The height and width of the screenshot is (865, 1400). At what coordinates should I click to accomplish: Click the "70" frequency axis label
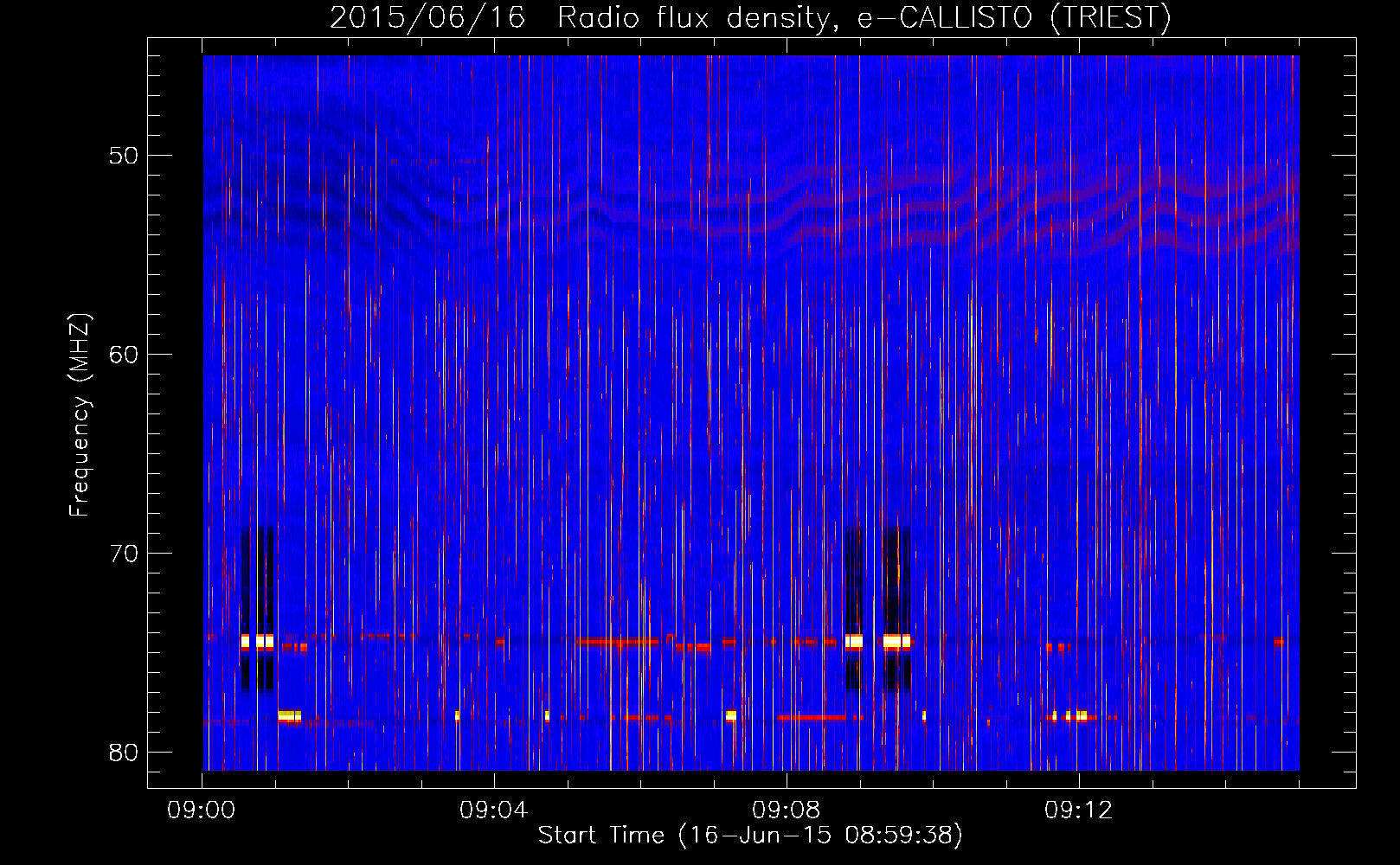(125, 554)
